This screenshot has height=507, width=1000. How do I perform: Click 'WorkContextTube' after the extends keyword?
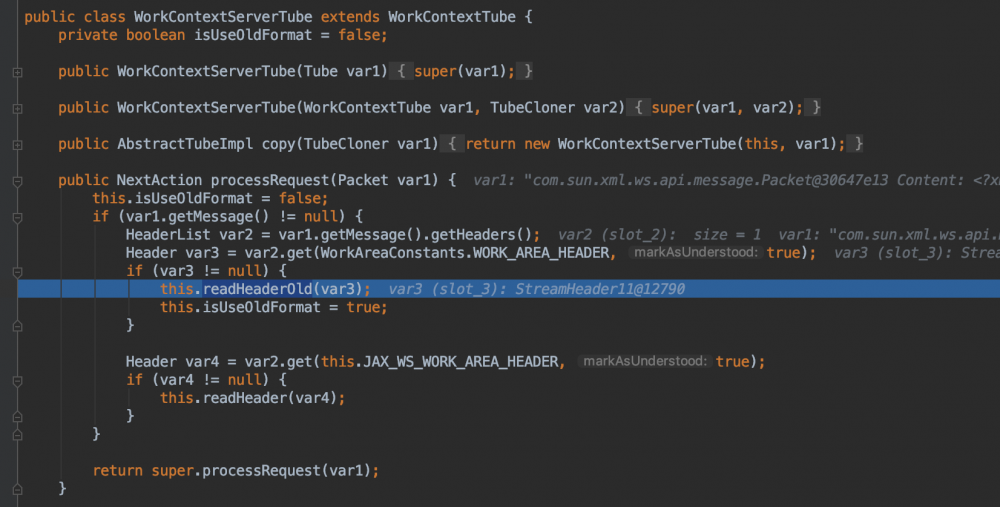(x=452, y=17)
